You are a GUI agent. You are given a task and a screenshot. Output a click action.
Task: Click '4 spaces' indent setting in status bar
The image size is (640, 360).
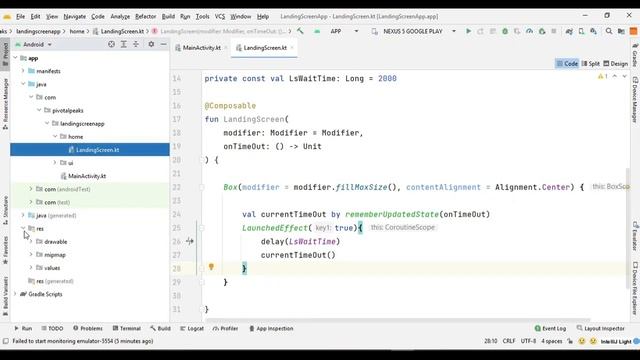552,341
